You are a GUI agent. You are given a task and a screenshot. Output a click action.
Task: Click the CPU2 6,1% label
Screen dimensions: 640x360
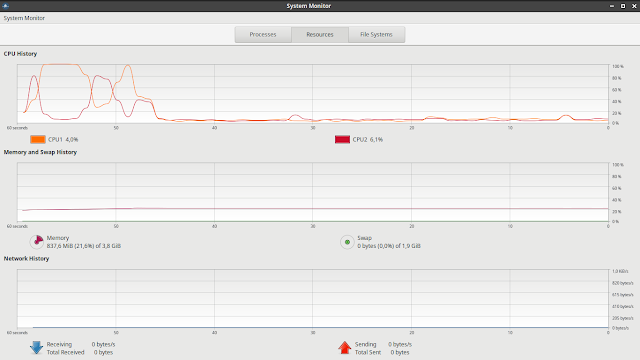(368, 140)
